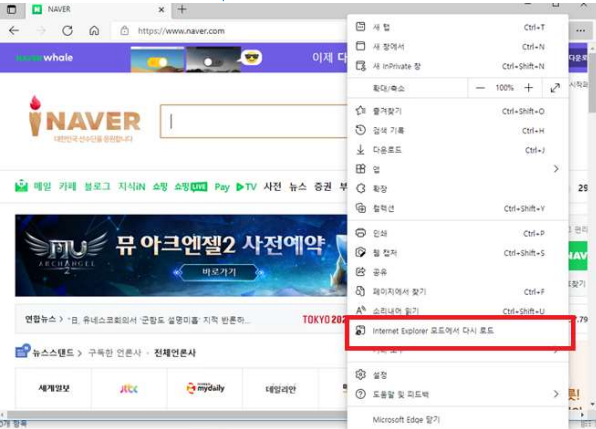Image resolution: width=596 pixels, height=429 pixels.
Task: Add a new tab with the plus button
Action: pos(182,9)
